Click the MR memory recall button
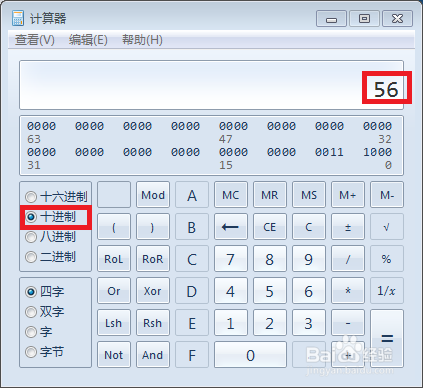 coord(270,195)
